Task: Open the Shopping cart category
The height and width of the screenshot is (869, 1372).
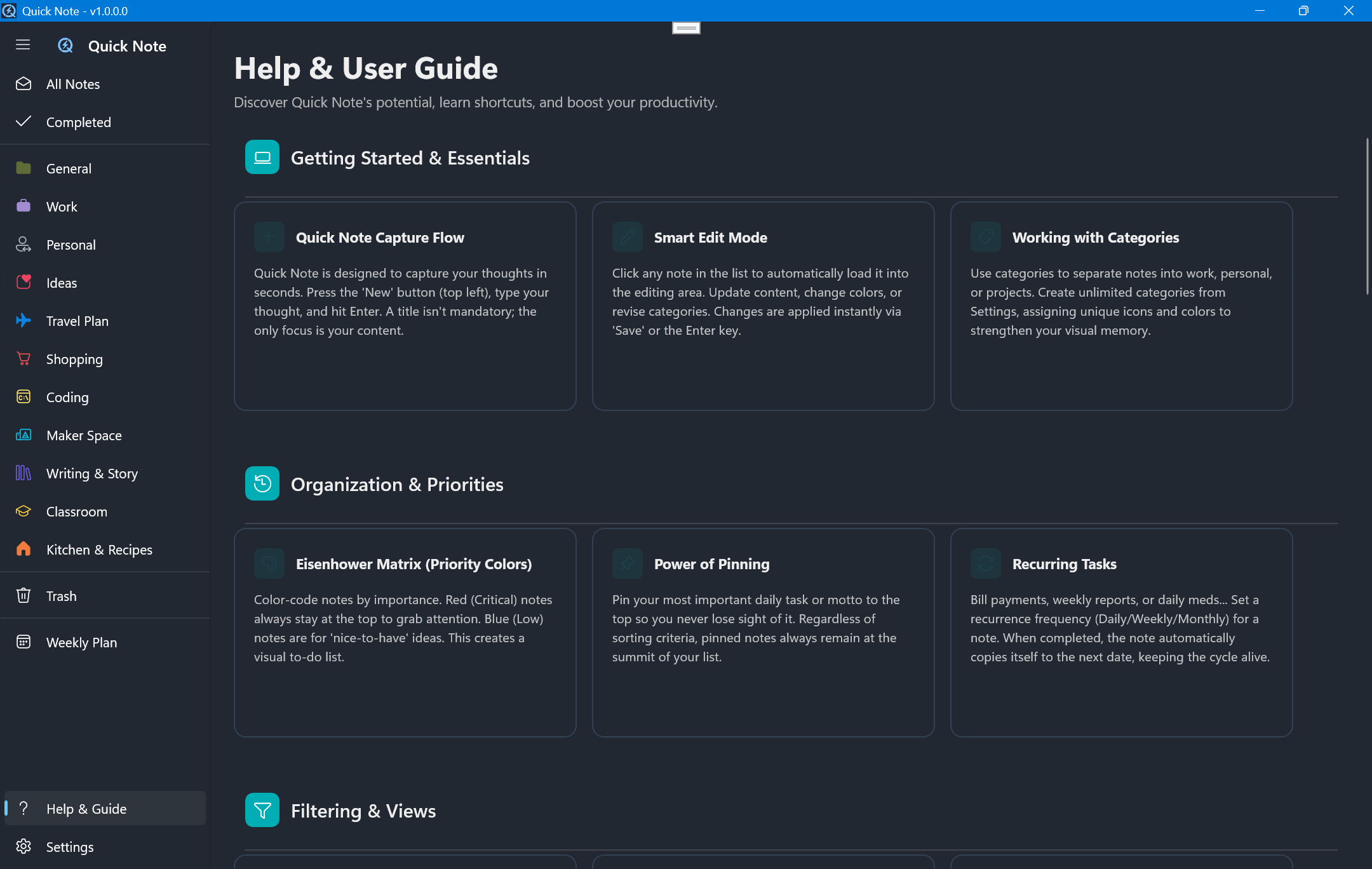Action: 24,359
